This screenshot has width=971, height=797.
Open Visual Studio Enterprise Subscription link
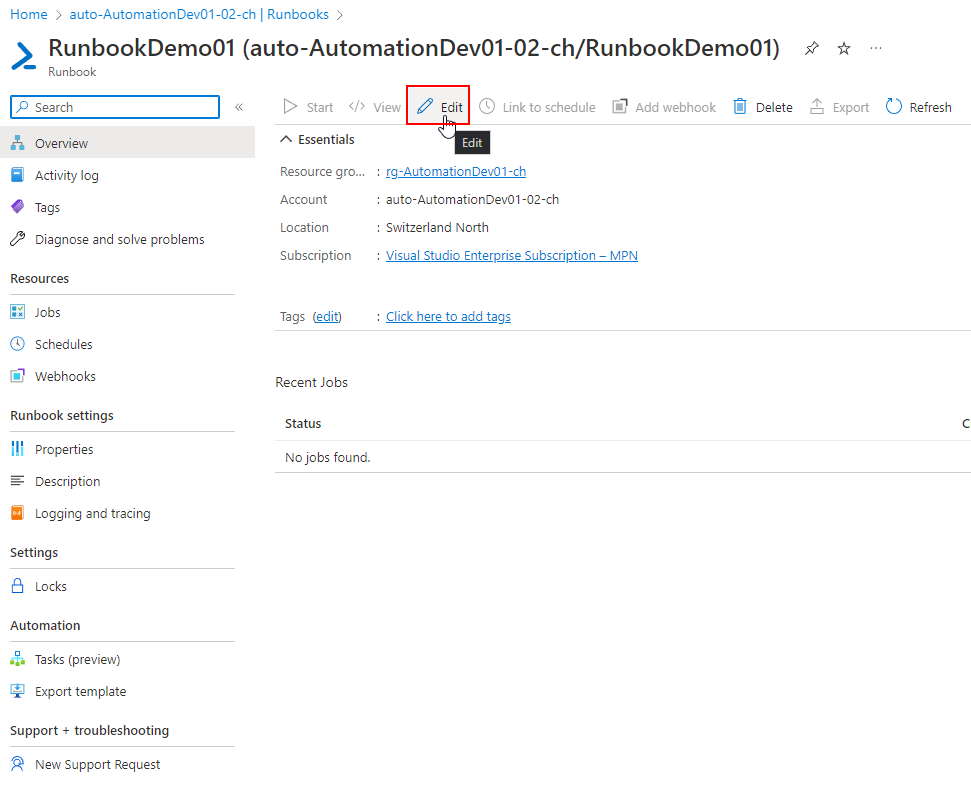click(512, 255)
